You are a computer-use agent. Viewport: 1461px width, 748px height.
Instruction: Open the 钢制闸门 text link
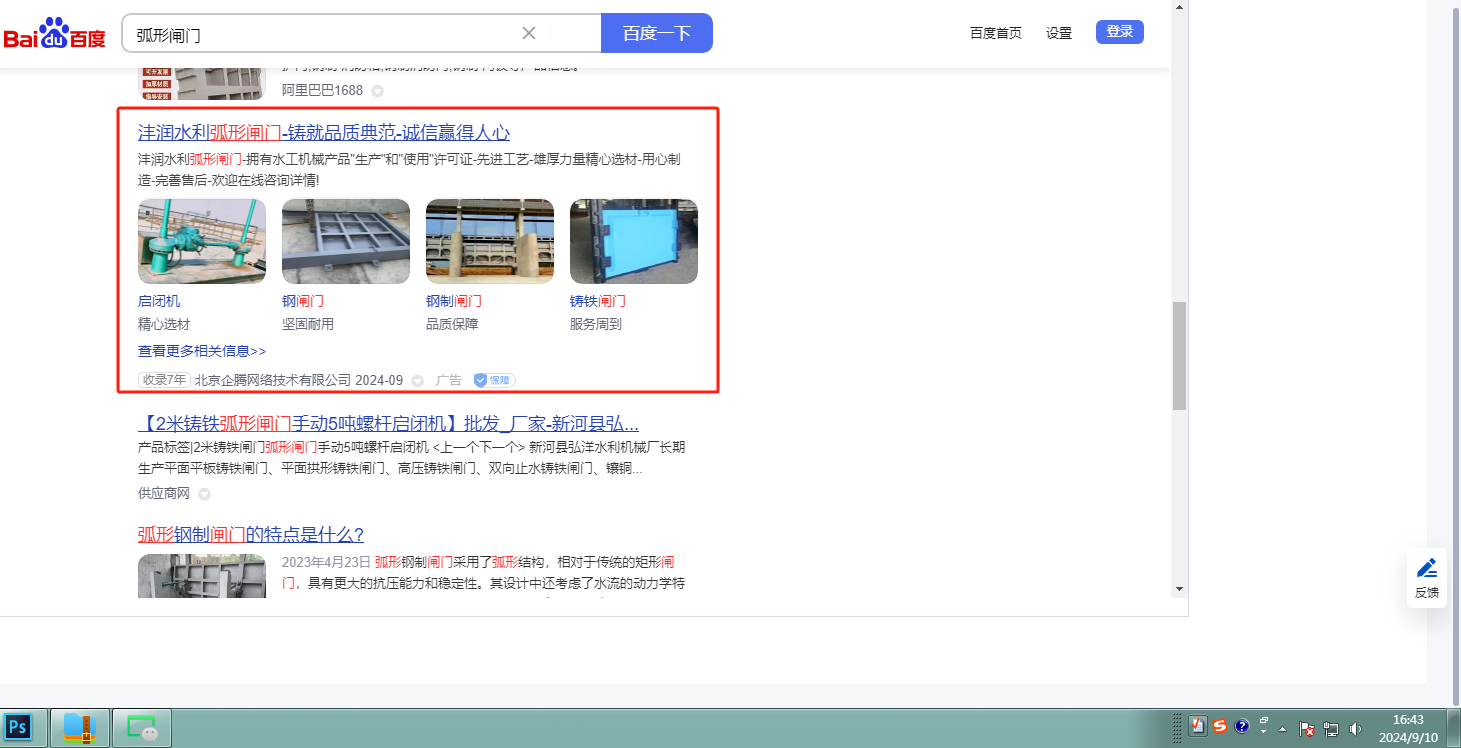454,301
